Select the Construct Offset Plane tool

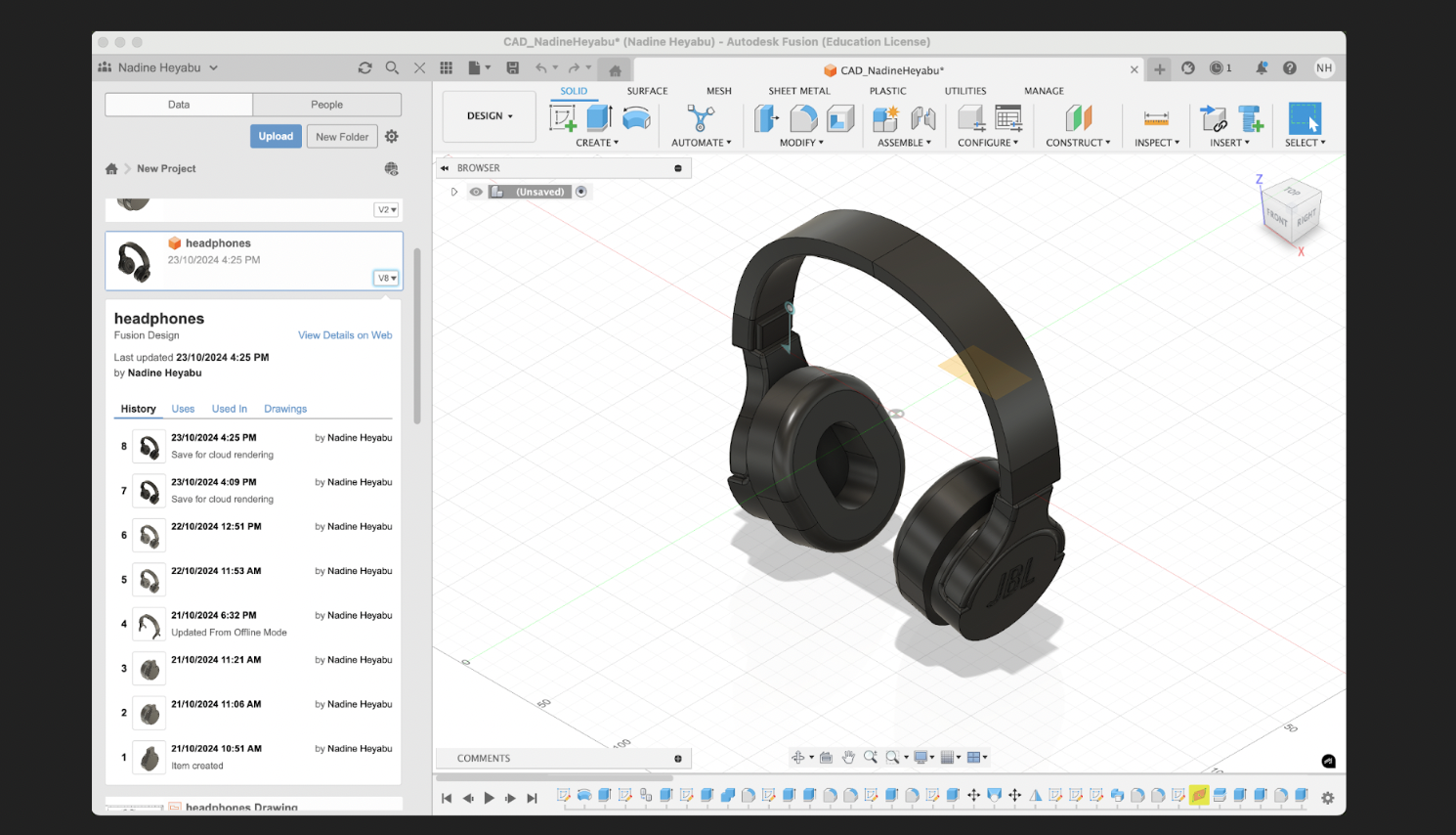(1078, 118)
